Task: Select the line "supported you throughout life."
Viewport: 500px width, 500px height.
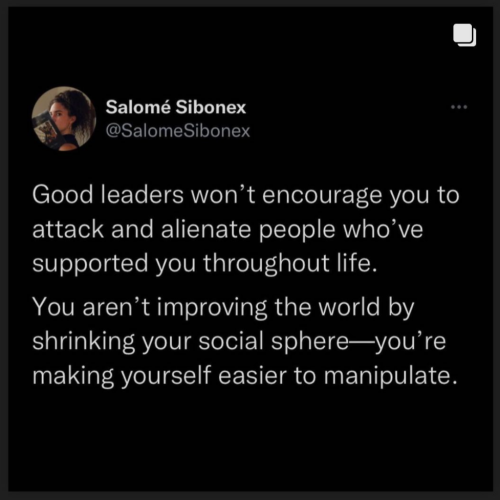Action: [205, 264]
